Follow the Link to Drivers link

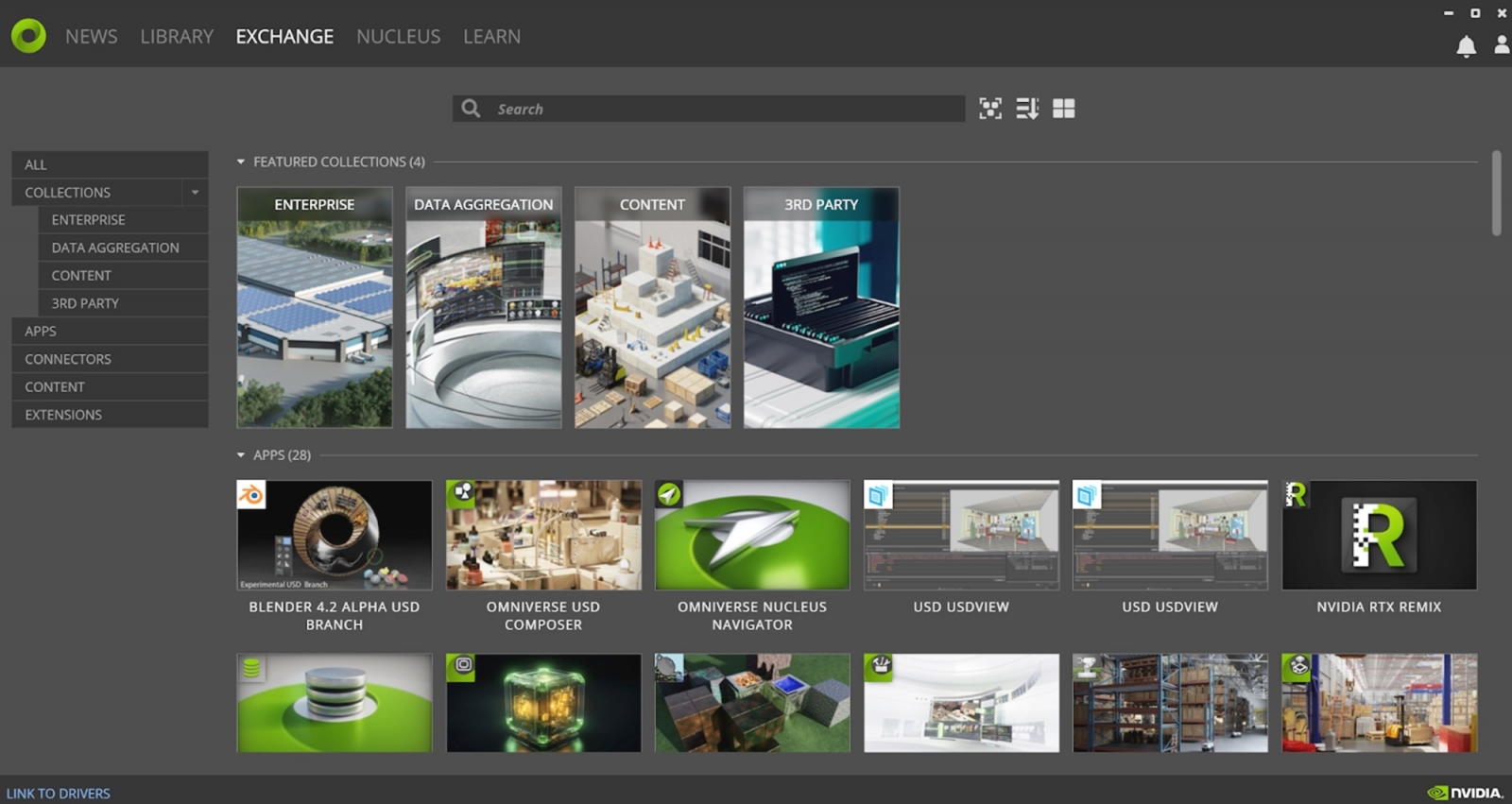(x=59, y=794)
